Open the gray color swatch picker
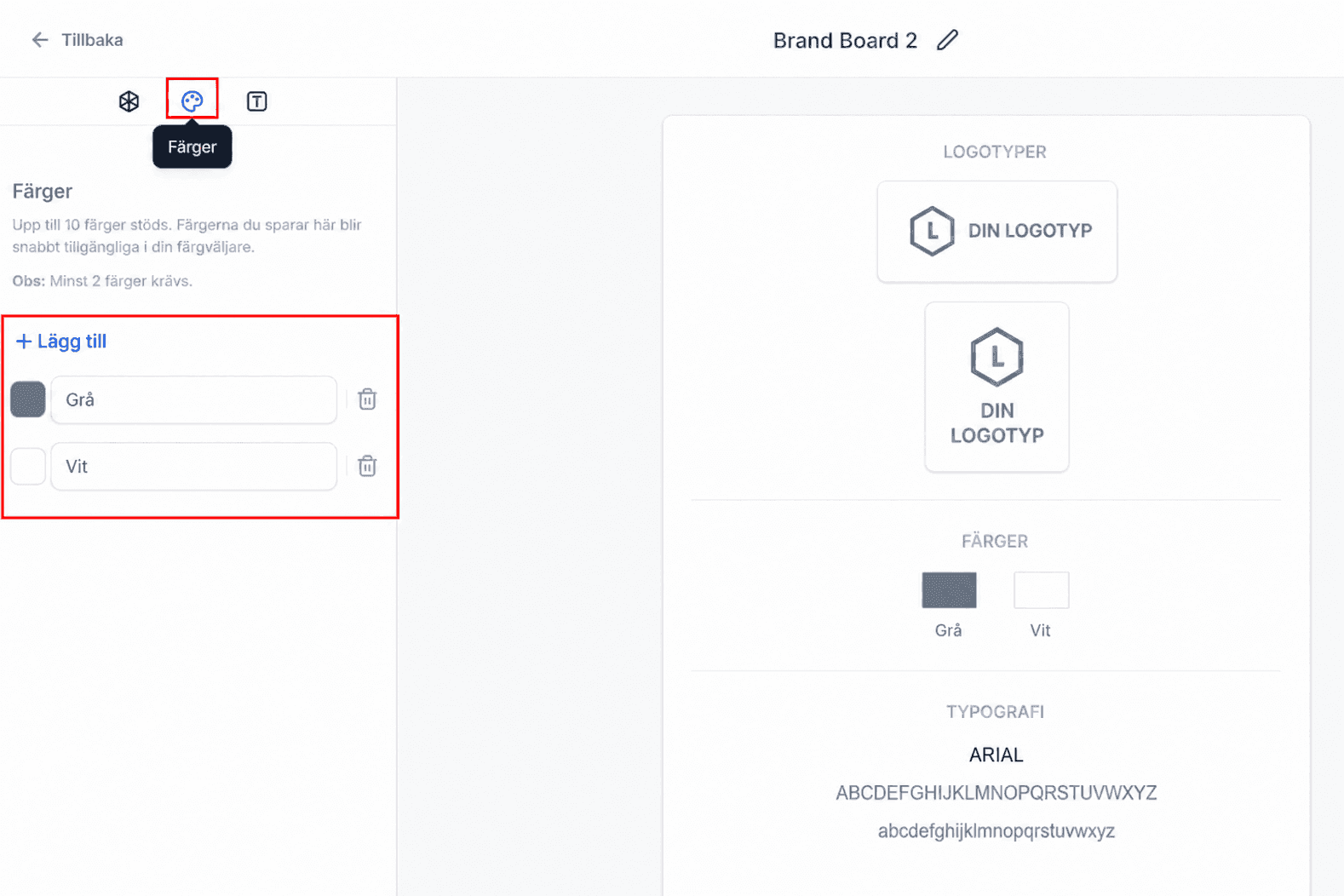This screenshot has width=1344, height=896. [x=28, y=399]
